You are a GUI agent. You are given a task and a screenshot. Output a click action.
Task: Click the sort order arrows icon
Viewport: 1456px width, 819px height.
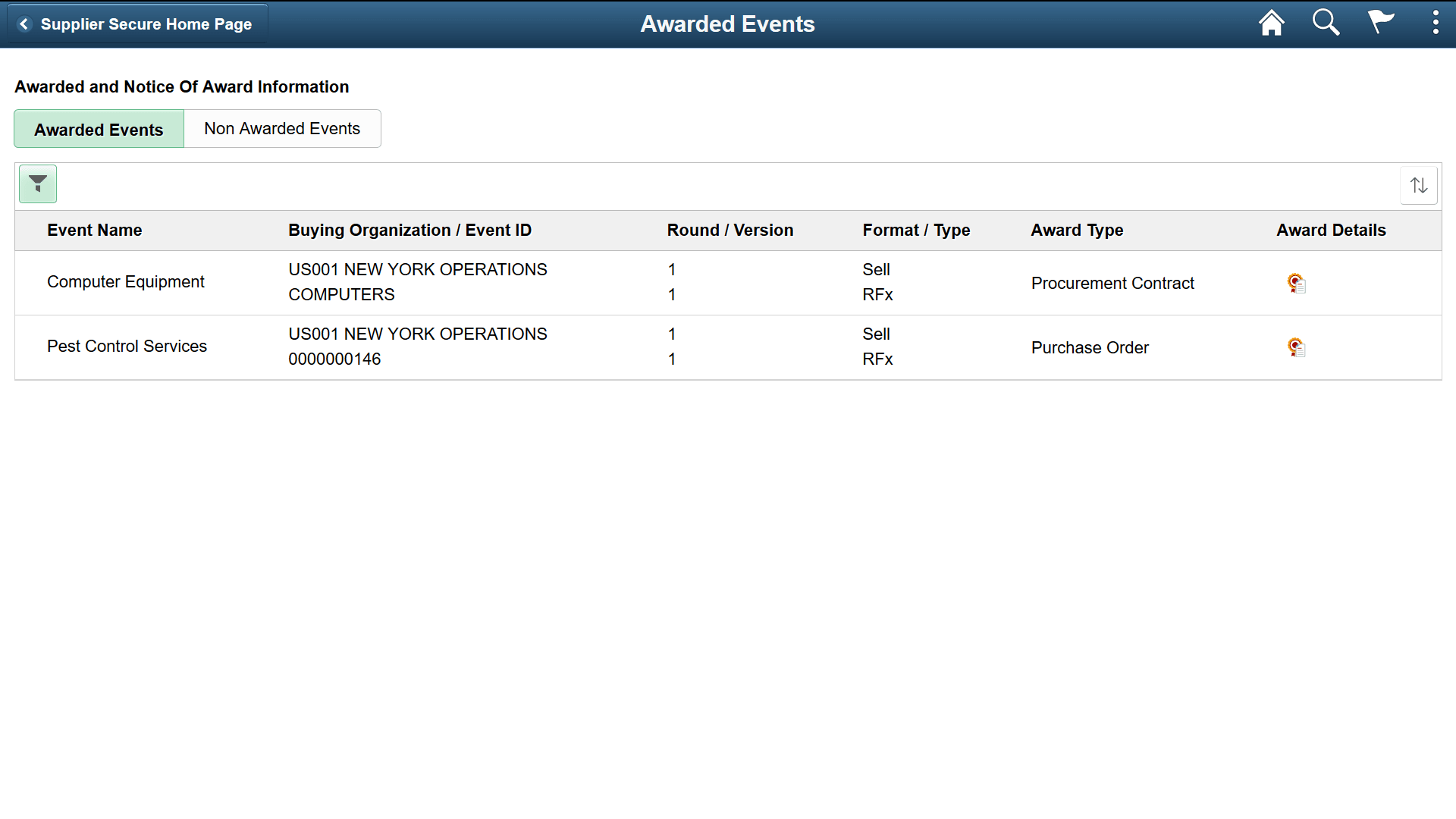pos(1419,184)
